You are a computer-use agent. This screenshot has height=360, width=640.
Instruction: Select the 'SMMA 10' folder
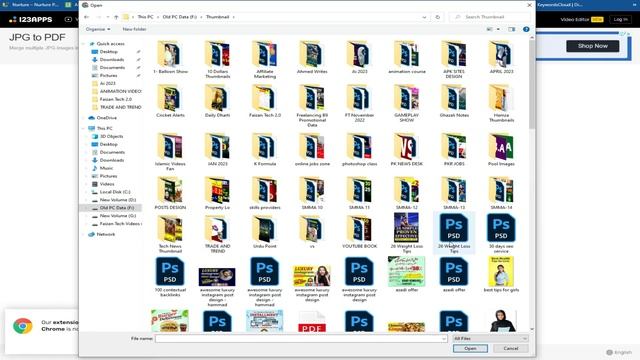312,193
